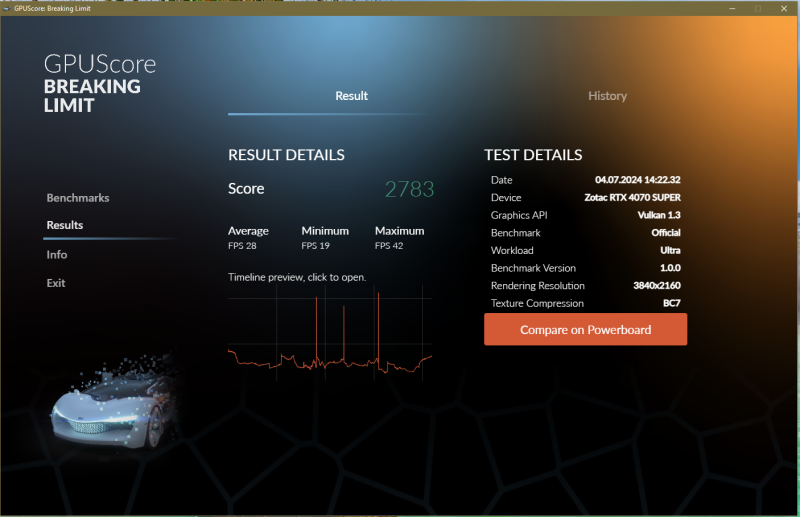Click the Average FPS 28 value

pos(242,246)
